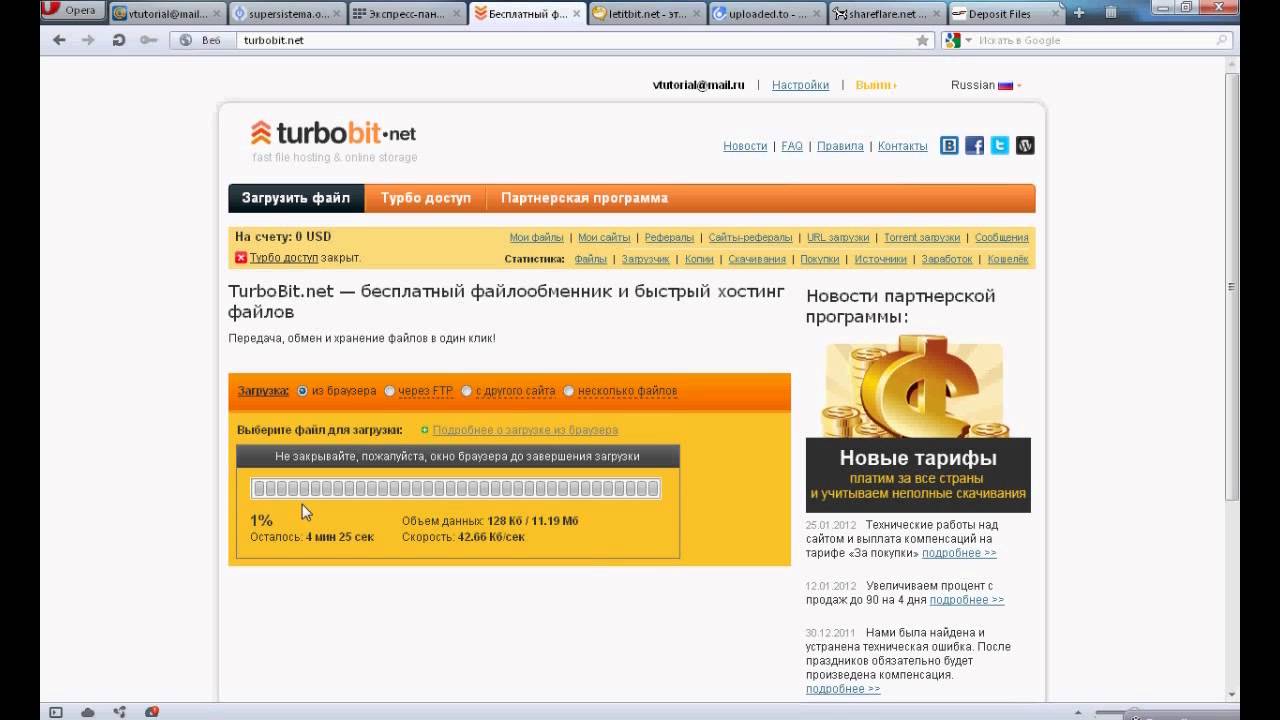Open the Russian language dropdown
Image resolution: width=1280 pixels, height=720 pixels.
coord(985,85)
